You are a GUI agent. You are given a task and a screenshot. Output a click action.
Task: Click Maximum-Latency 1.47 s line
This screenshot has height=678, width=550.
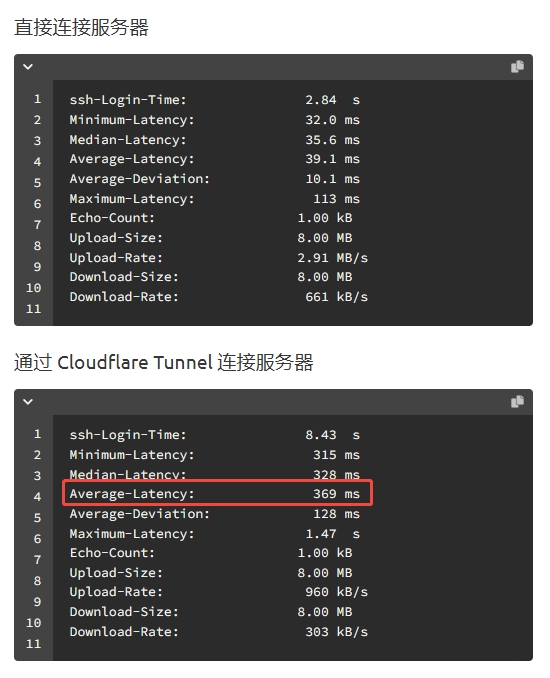coord(214,534)
